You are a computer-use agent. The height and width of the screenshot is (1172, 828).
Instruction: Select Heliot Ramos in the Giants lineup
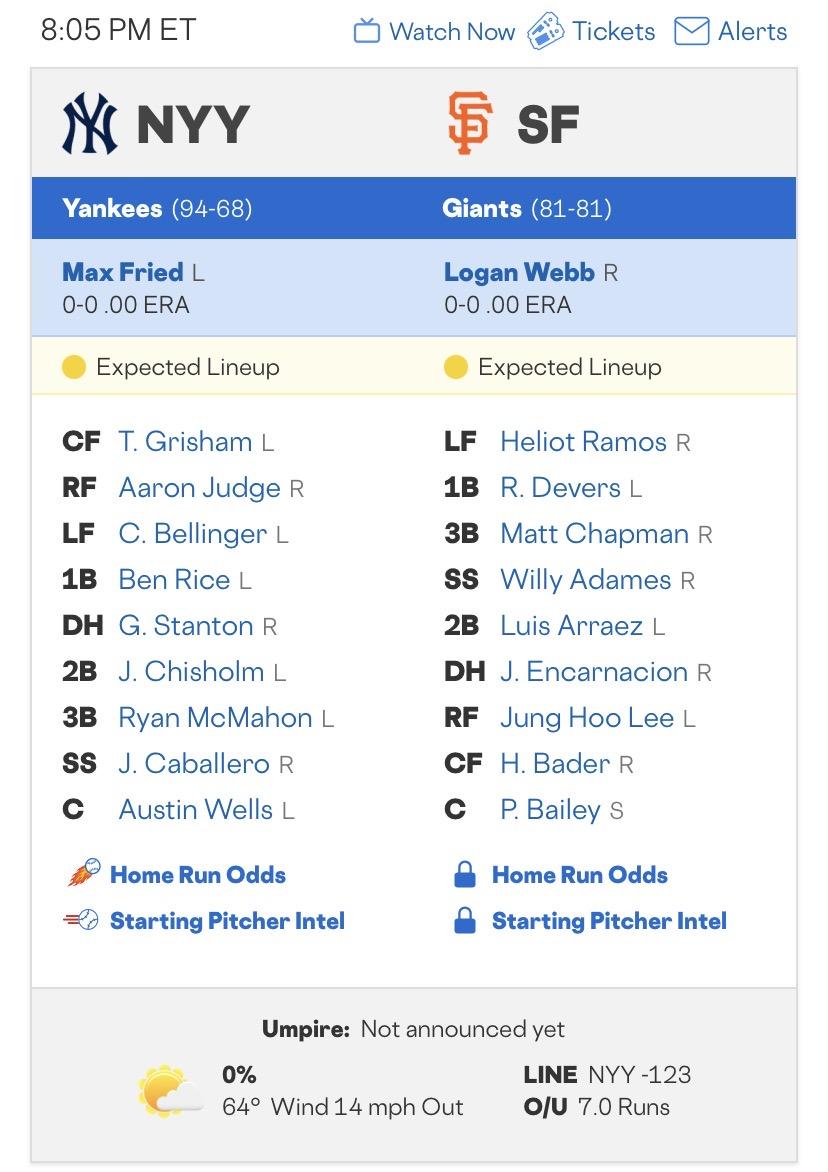coord(583,442)
